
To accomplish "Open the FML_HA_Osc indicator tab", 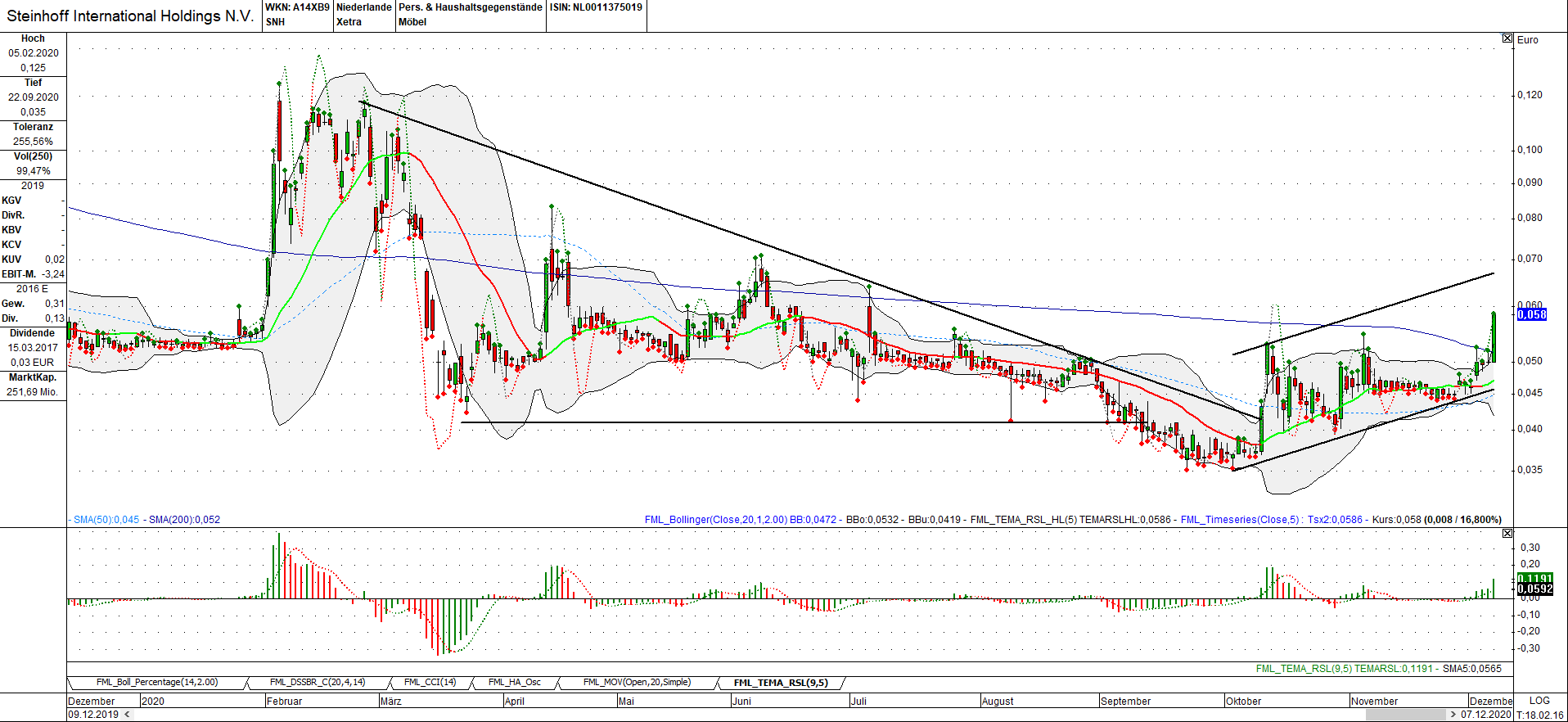I will tap(515, 682).
